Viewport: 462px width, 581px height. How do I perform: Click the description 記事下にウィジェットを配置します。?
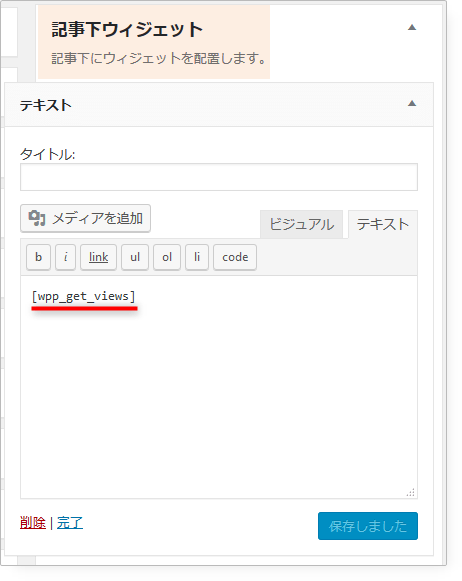click(x=159, y=59)
